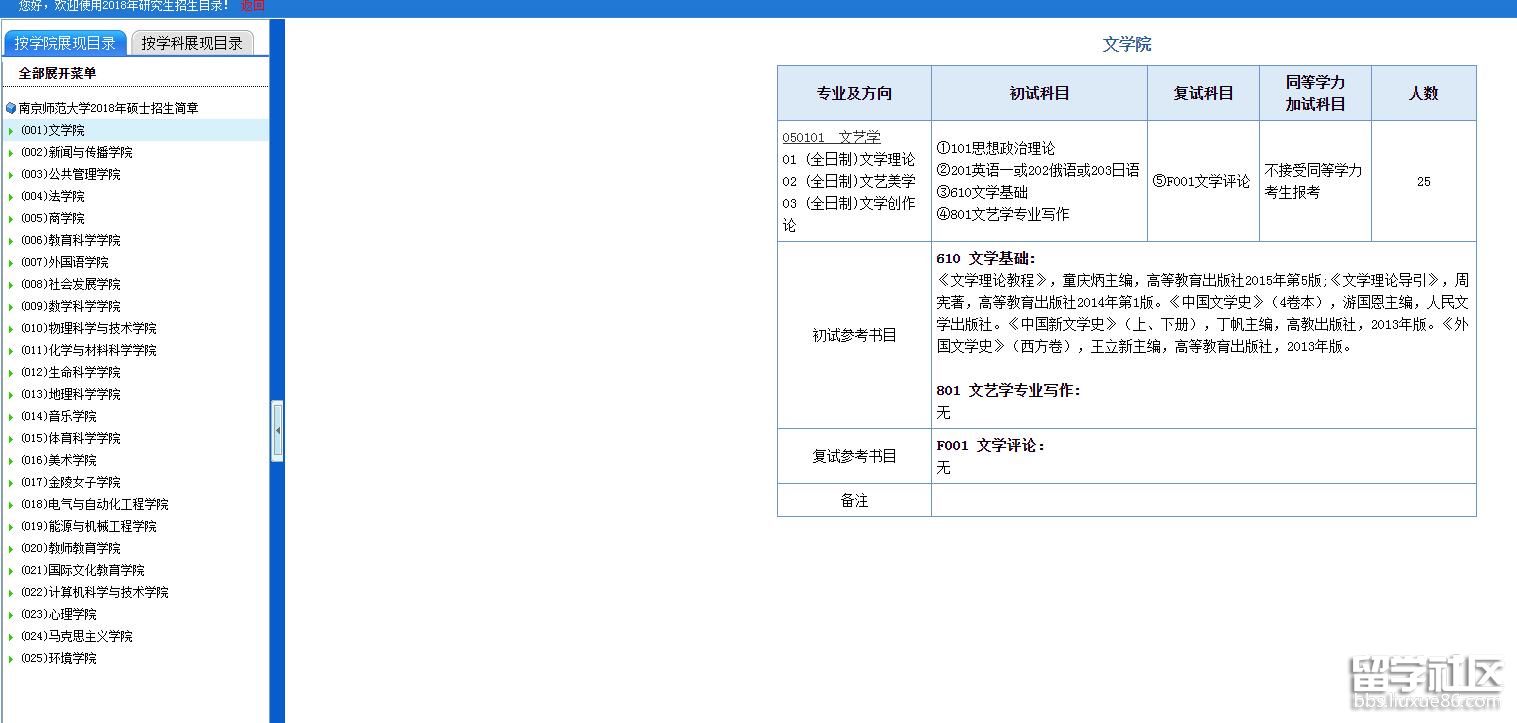Select (025)环境学院 at list bottom

pyautogui.click(x=58, y=658)
